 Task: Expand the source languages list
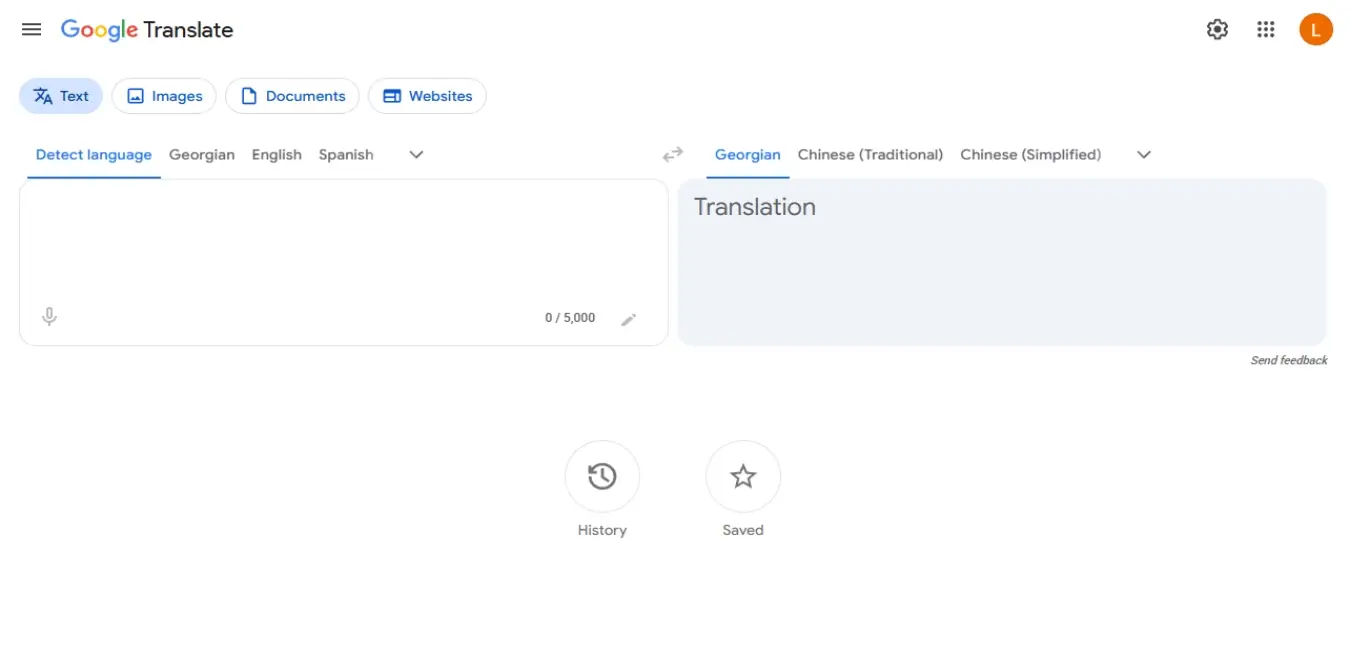tap(417, 155)
